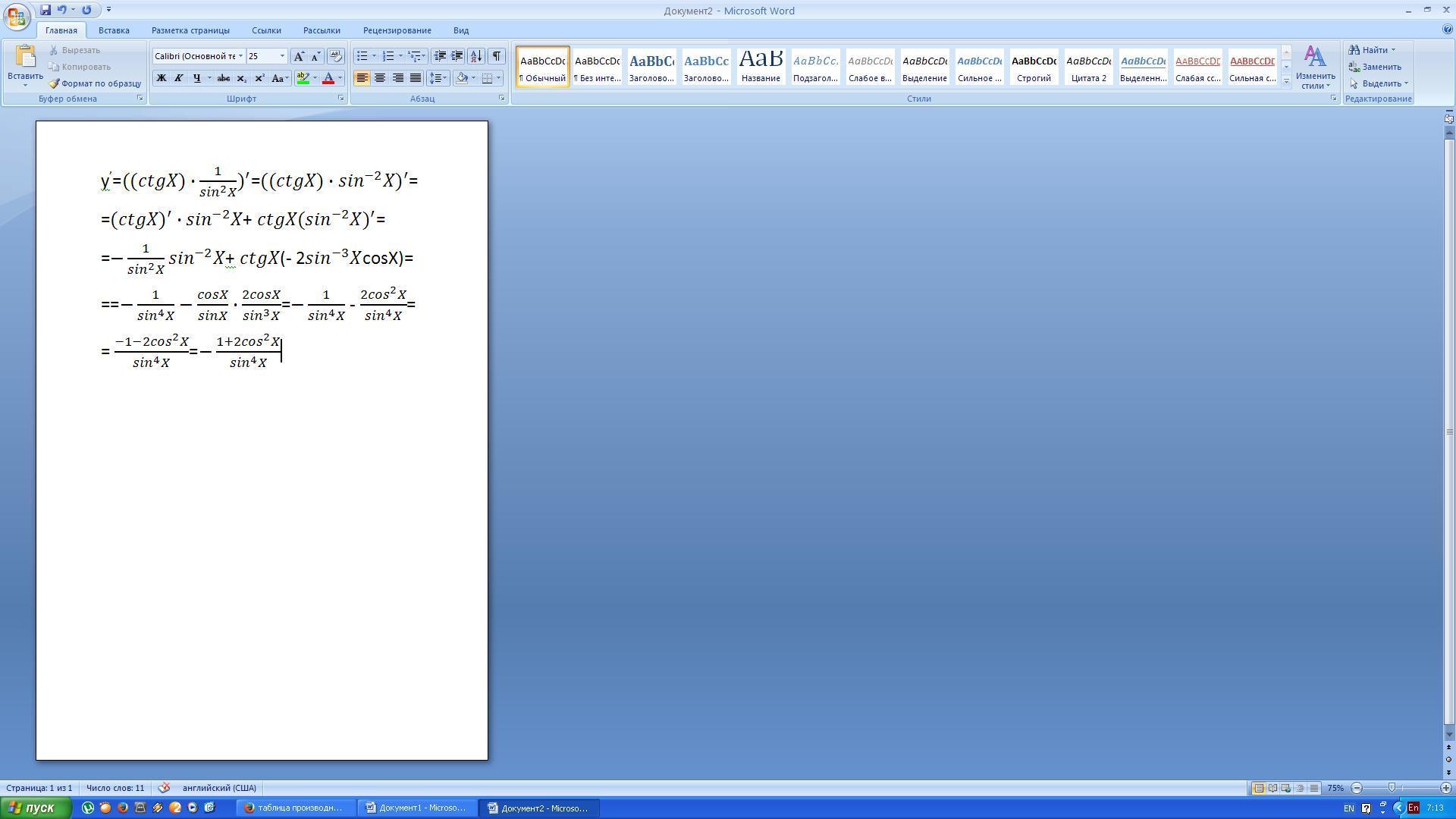The image size is (1456, 819).
Task: Center align the text
Action: coord(380,78)
